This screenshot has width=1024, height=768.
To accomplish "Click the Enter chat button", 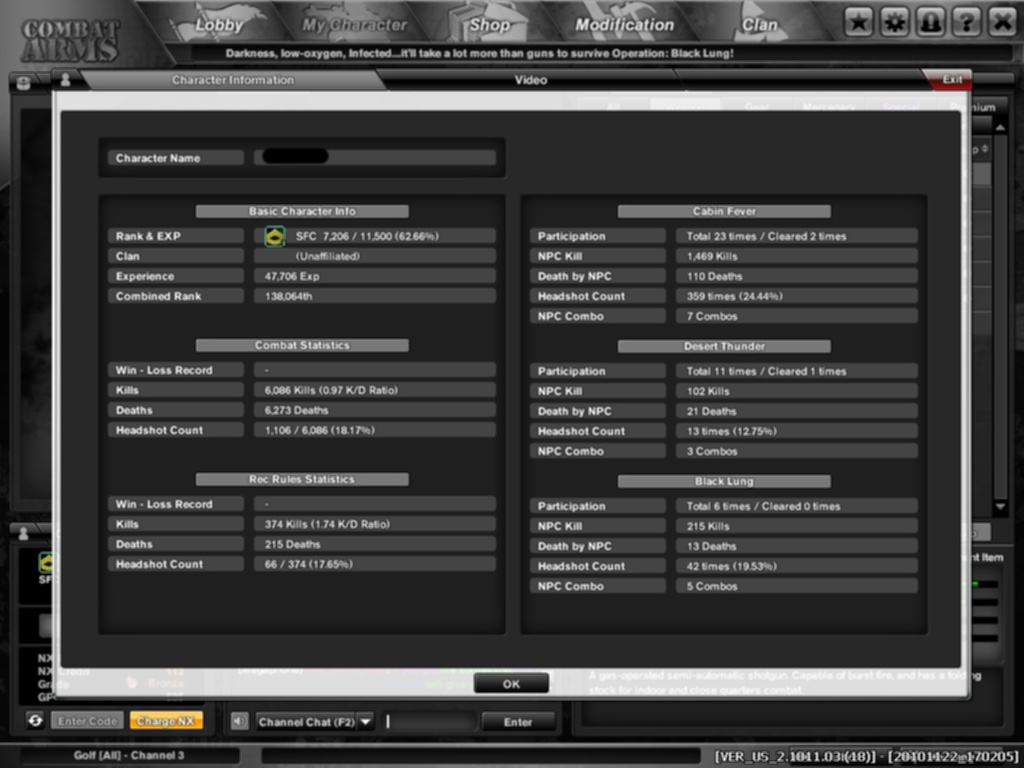I will click(518, 722).
